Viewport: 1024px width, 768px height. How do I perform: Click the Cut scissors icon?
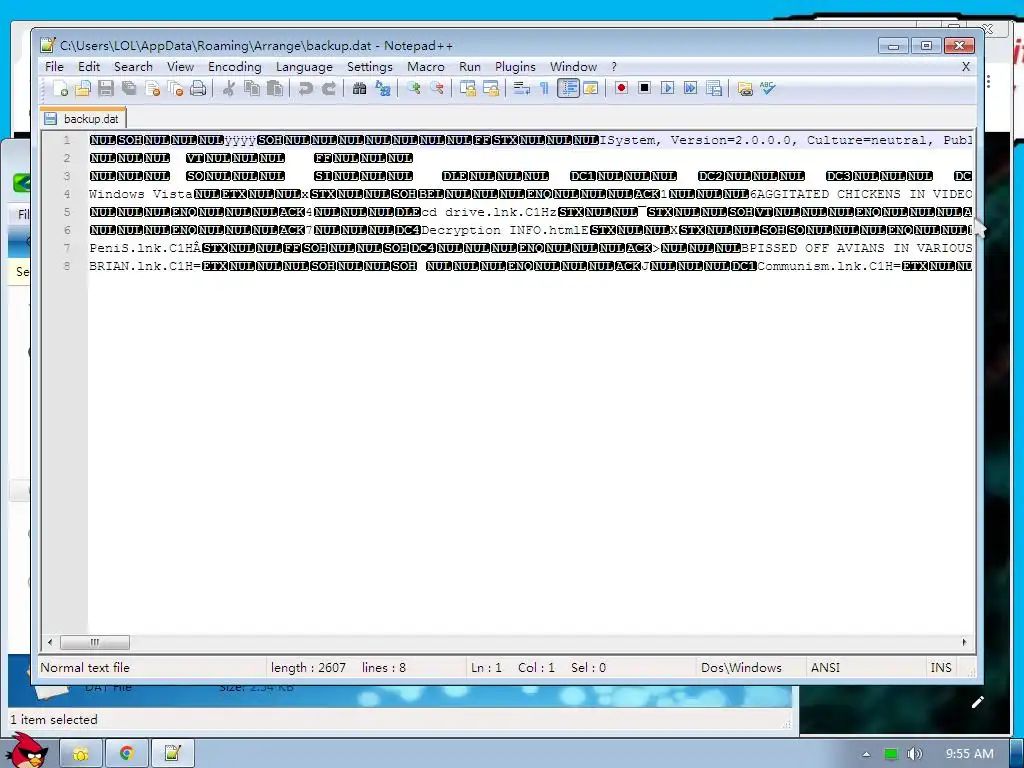tap(229, 88)
